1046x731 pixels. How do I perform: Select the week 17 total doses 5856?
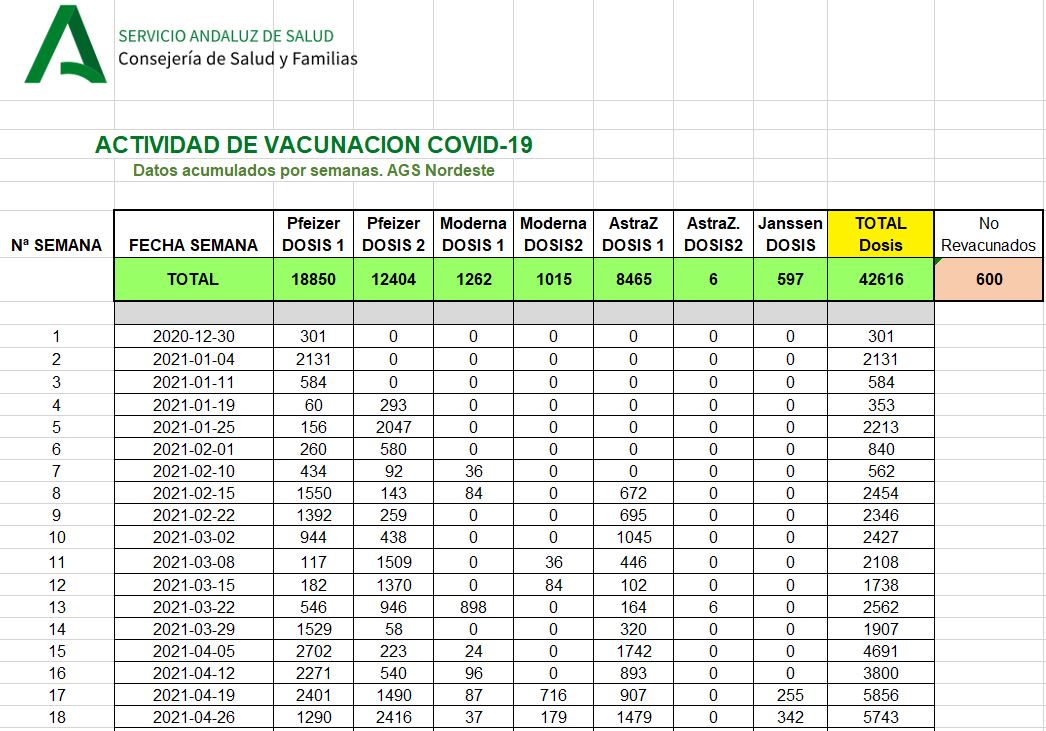tap(880, 695)
